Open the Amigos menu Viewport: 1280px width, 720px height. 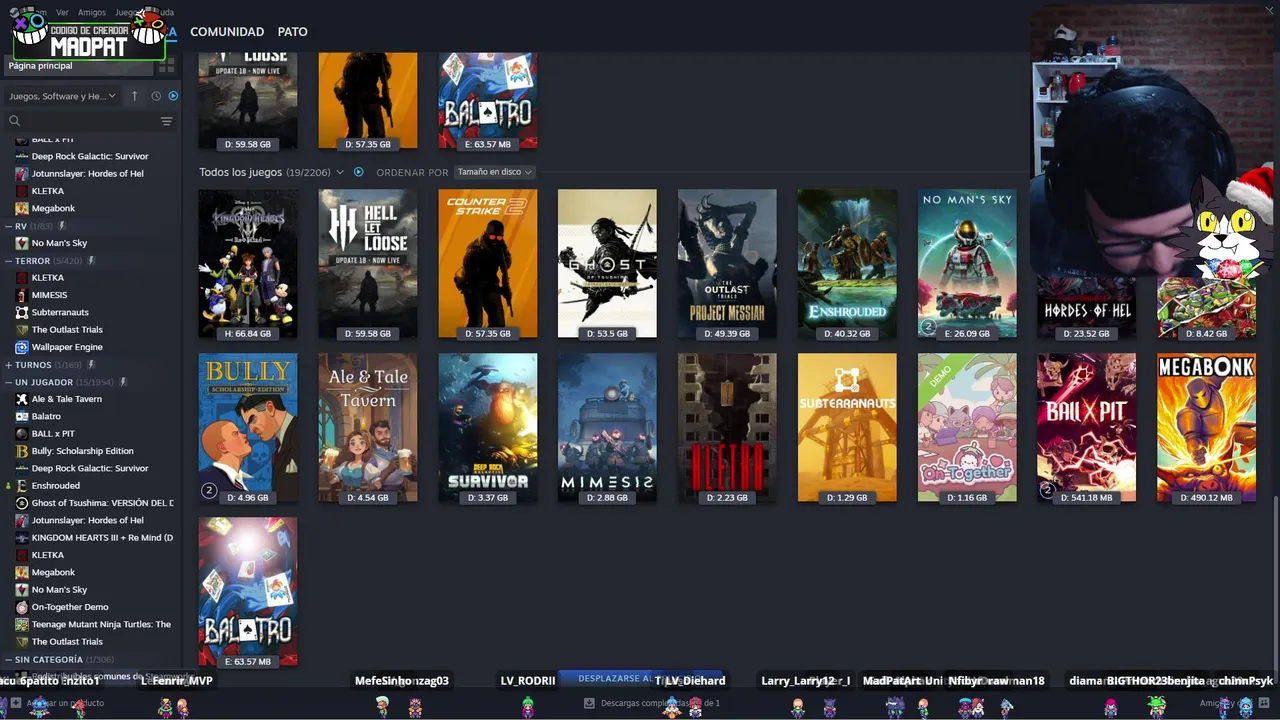[x=92, y=12]
